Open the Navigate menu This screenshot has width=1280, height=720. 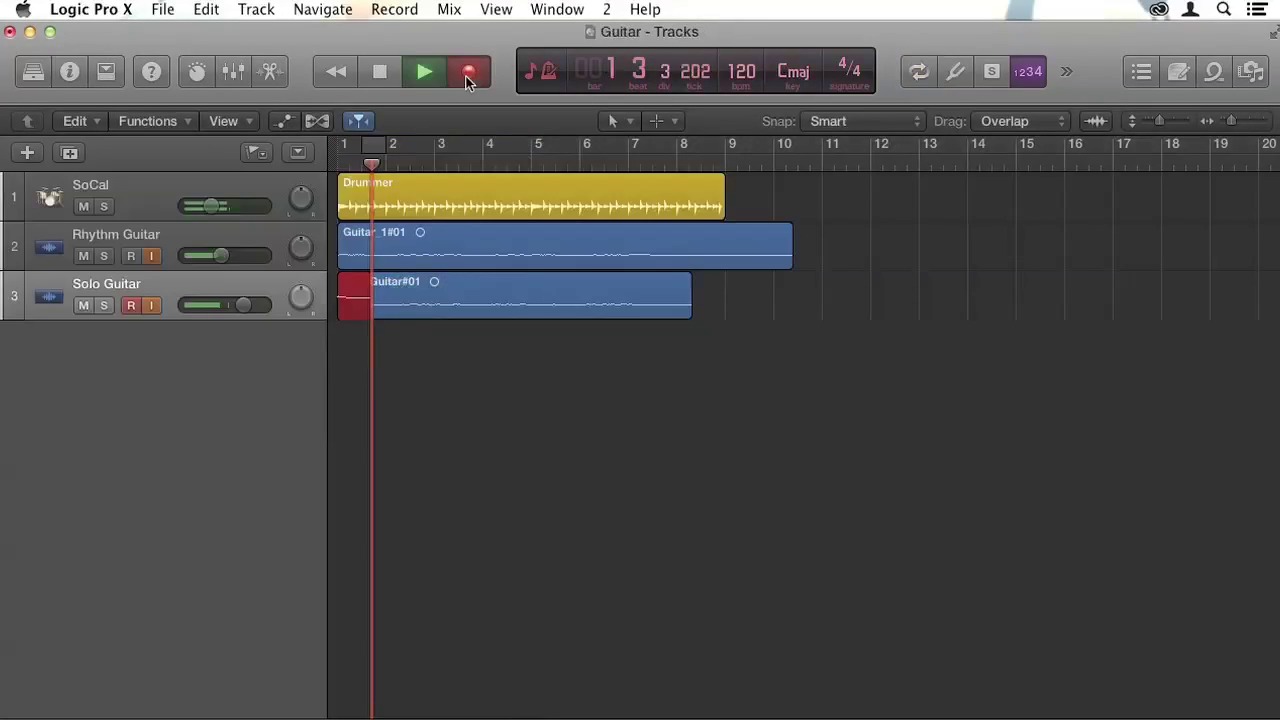click(323, 9)
